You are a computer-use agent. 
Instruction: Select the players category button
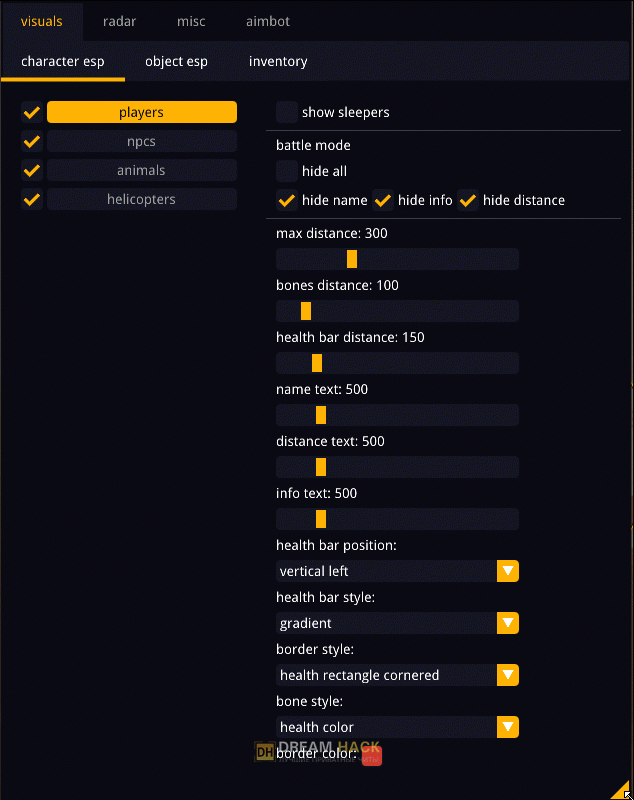(141, 112)
